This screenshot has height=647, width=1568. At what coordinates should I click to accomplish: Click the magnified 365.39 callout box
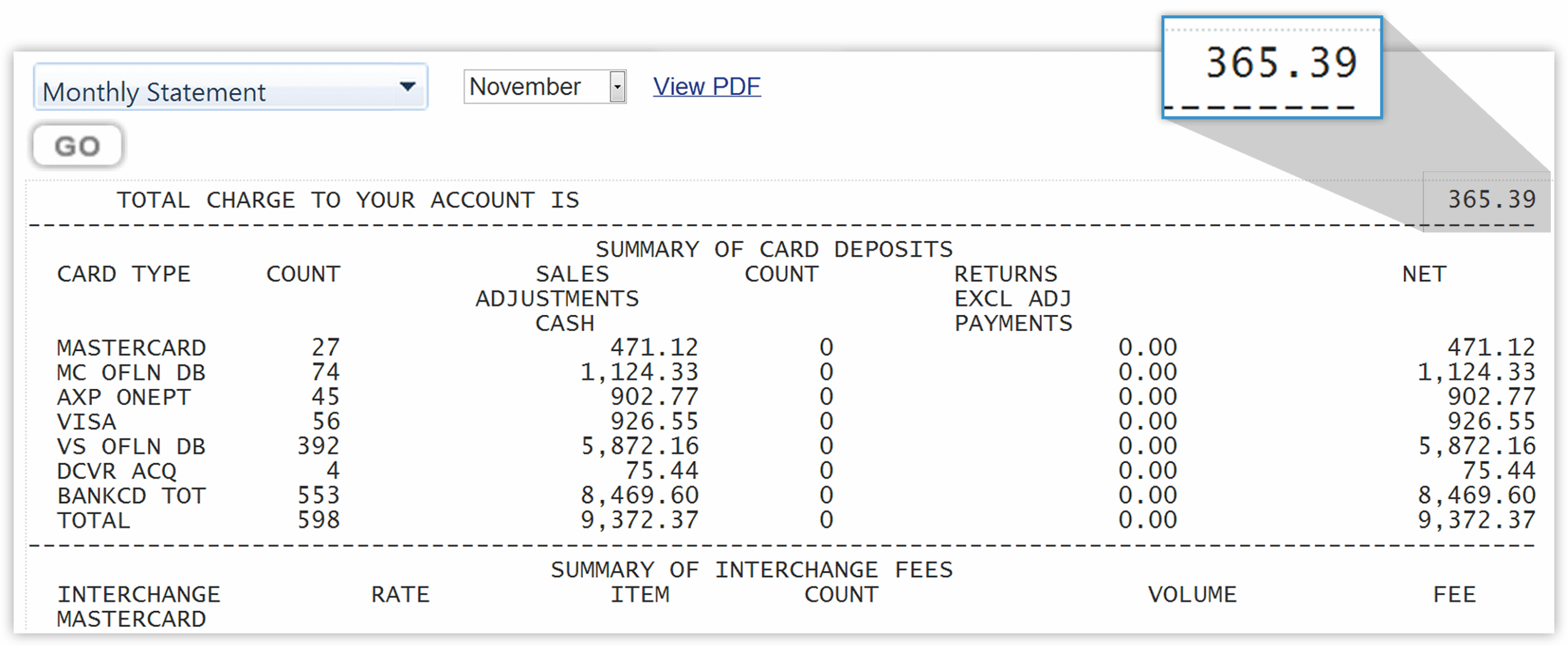click(x=1272, y=67)
